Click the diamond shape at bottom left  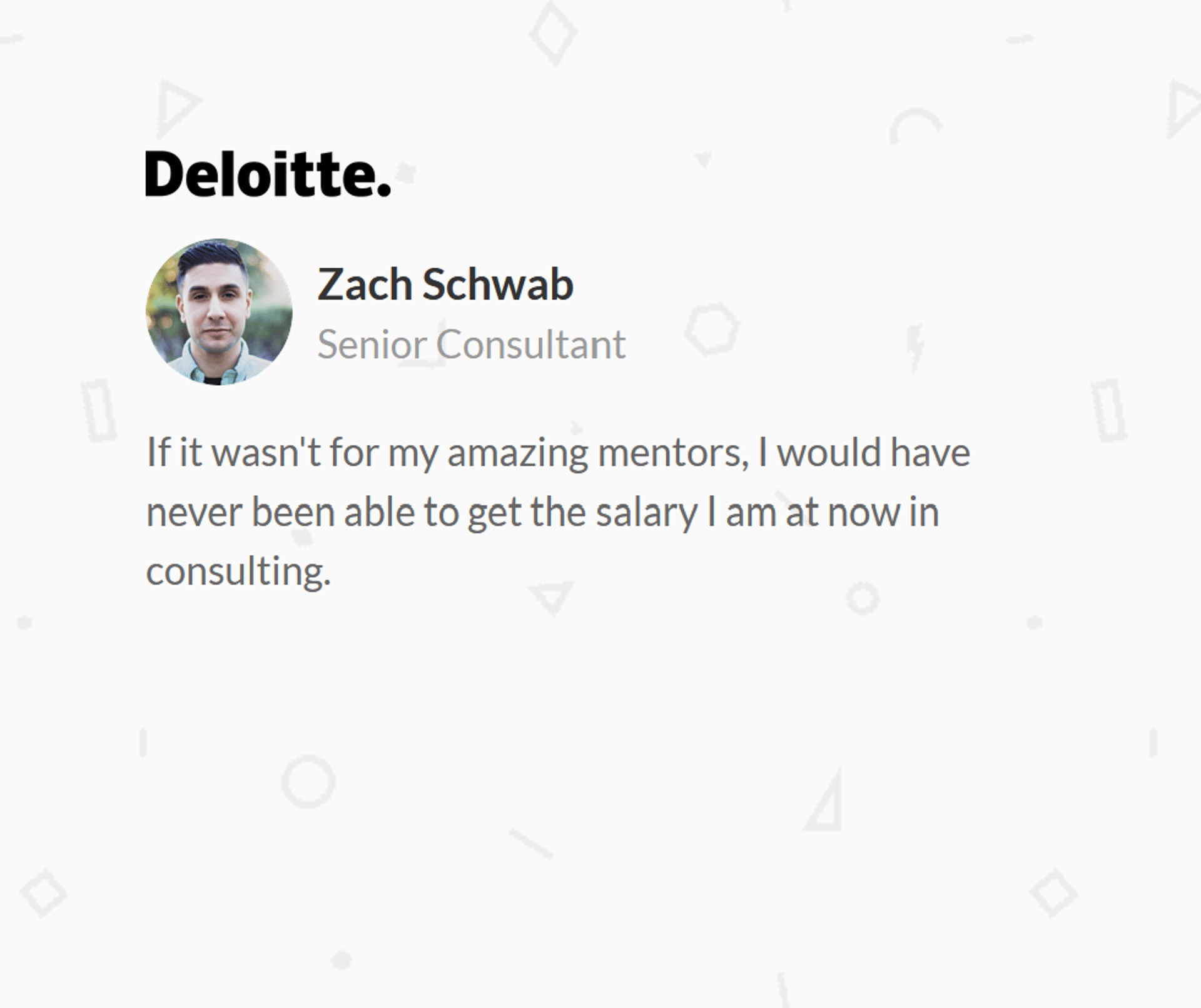[43, 892]
